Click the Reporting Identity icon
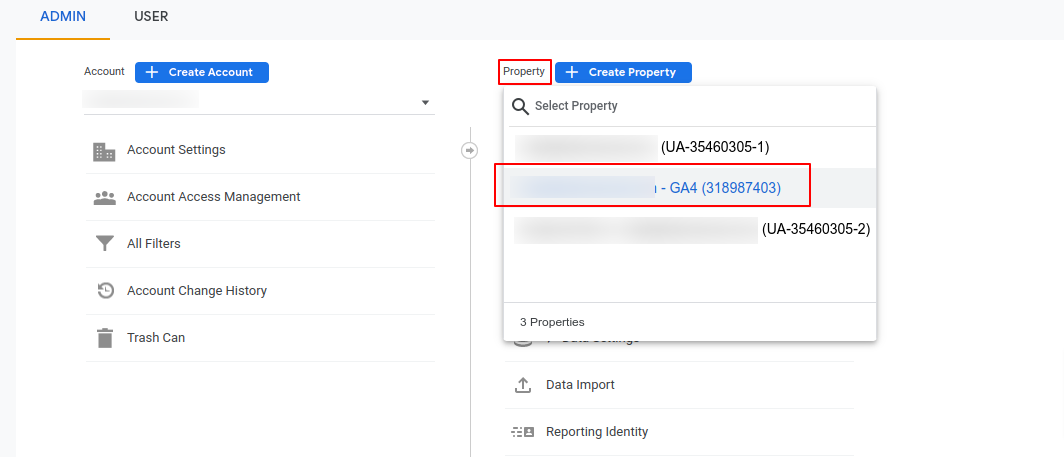 pos(522,432)
